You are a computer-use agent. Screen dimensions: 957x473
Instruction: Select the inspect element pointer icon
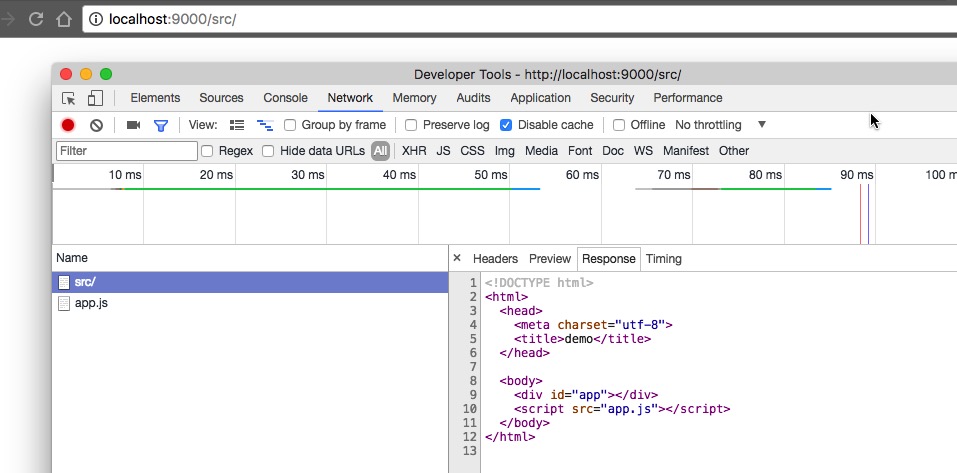(x=69, y=98)
